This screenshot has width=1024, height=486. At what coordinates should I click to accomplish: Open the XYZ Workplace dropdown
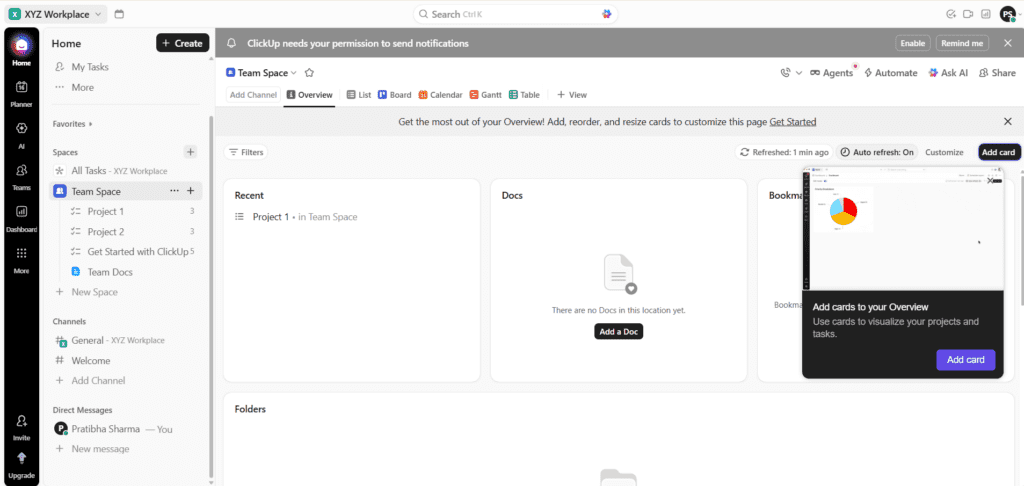pos(56,14)
